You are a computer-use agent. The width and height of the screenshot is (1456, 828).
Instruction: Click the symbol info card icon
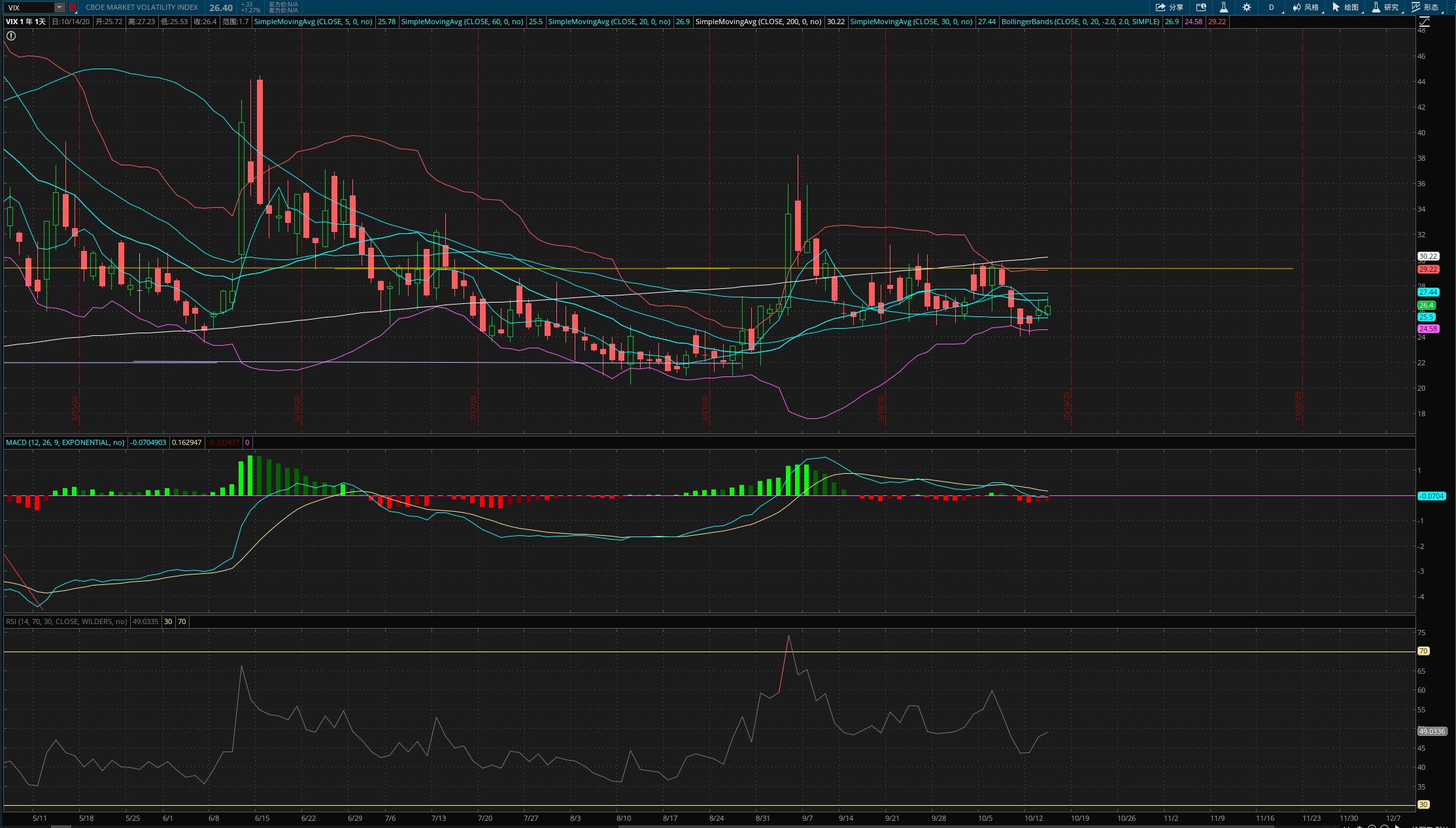point(1201,7)
